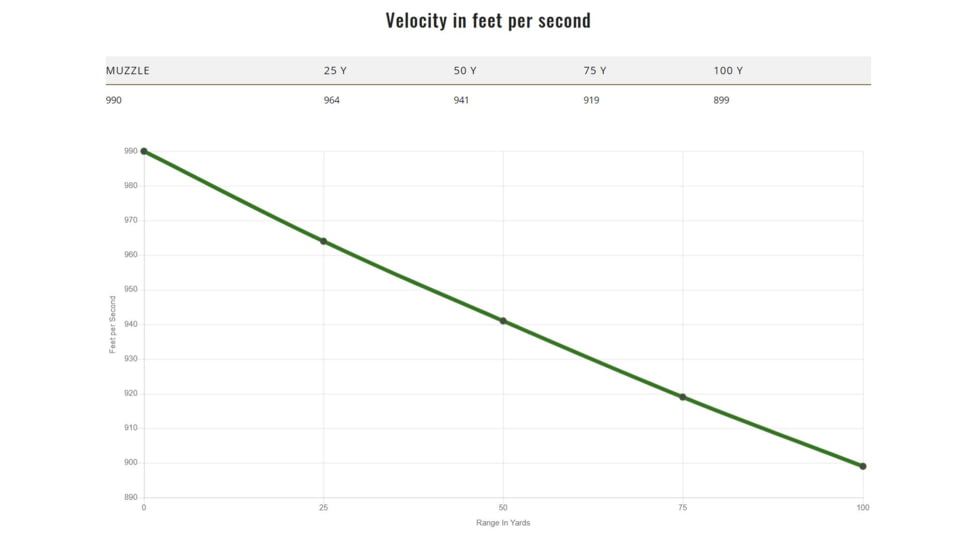The height and width of the screenshot is (550, 978).
Task: Click the chart data point at 25 yards
Action: 324,241
